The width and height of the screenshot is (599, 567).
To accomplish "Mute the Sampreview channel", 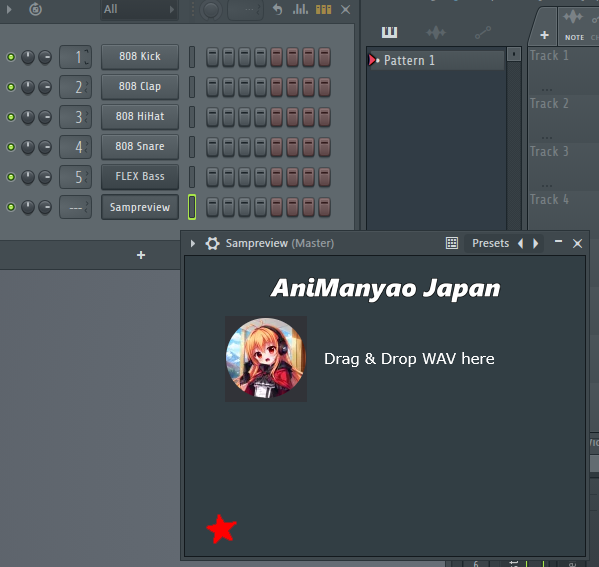I will pyautogui.click(x=11, y=207).
